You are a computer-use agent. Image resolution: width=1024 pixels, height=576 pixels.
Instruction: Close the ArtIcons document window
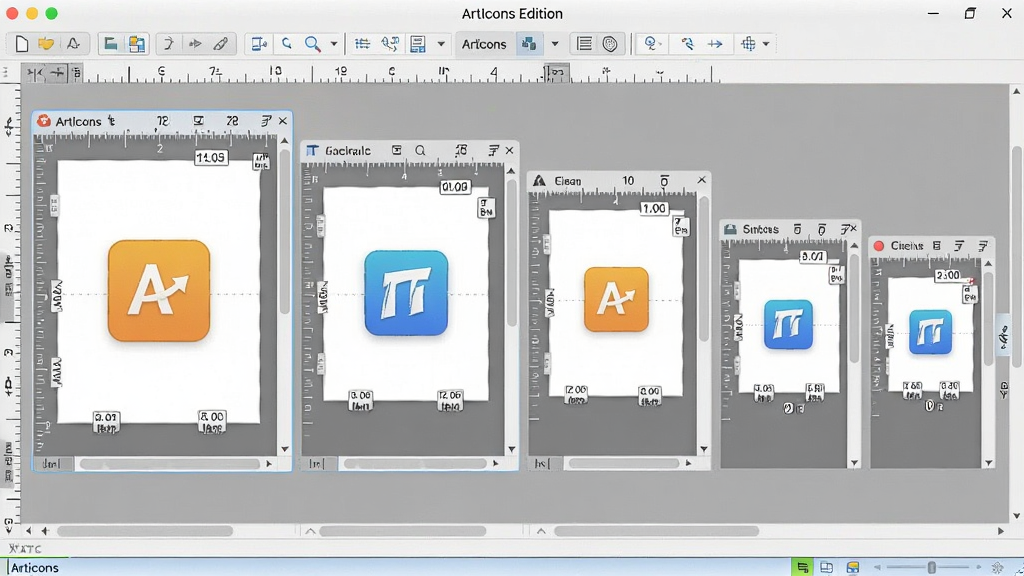coord(283,121)
